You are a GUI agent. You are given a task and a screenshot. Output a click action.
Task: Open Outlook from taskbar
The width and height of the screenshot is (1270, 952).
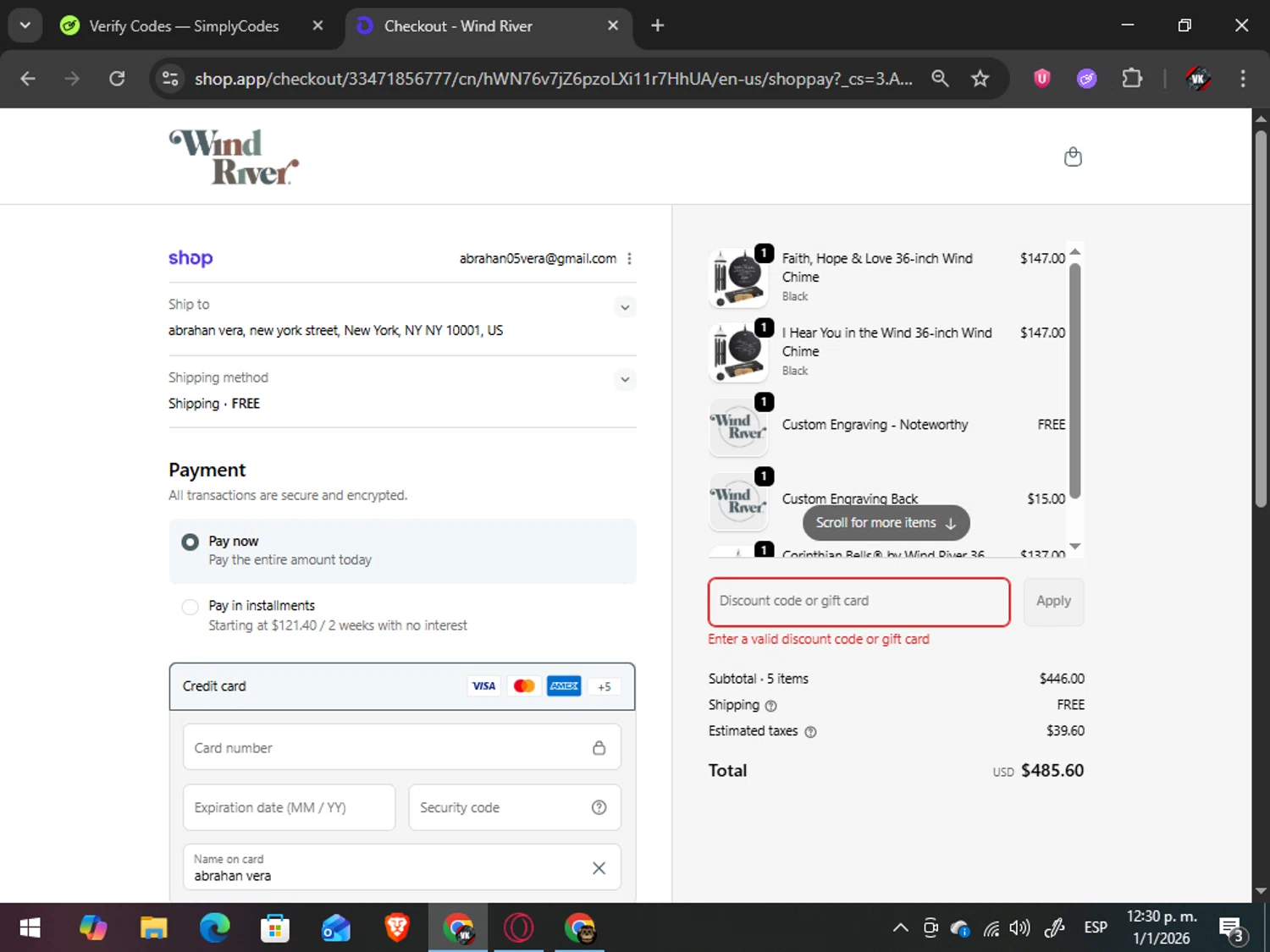336,928
